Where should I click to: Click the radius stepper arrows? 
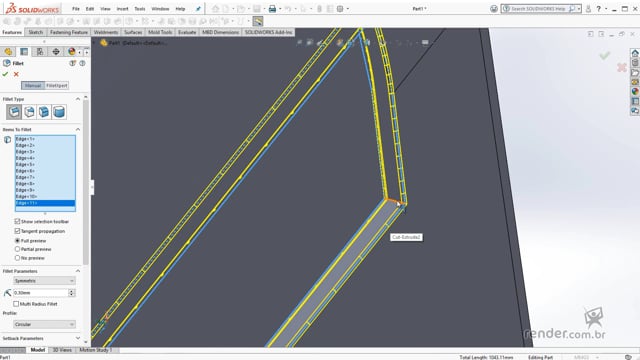tap(72, 293)
